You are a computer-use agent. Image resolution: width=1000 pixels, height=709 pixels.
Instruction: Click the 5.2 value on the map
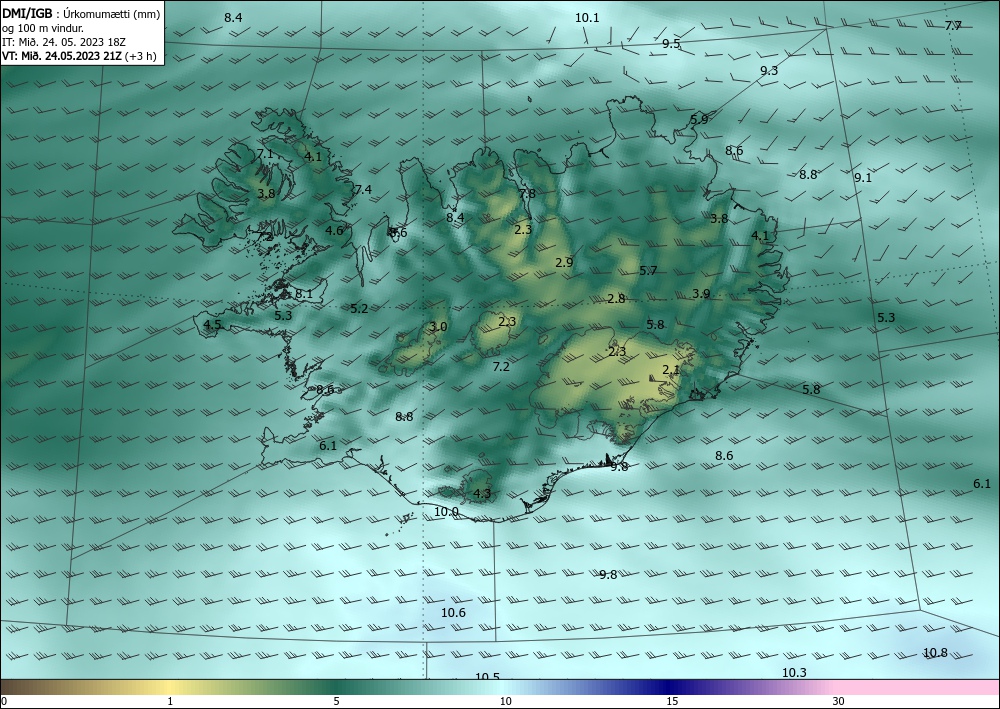359,309
